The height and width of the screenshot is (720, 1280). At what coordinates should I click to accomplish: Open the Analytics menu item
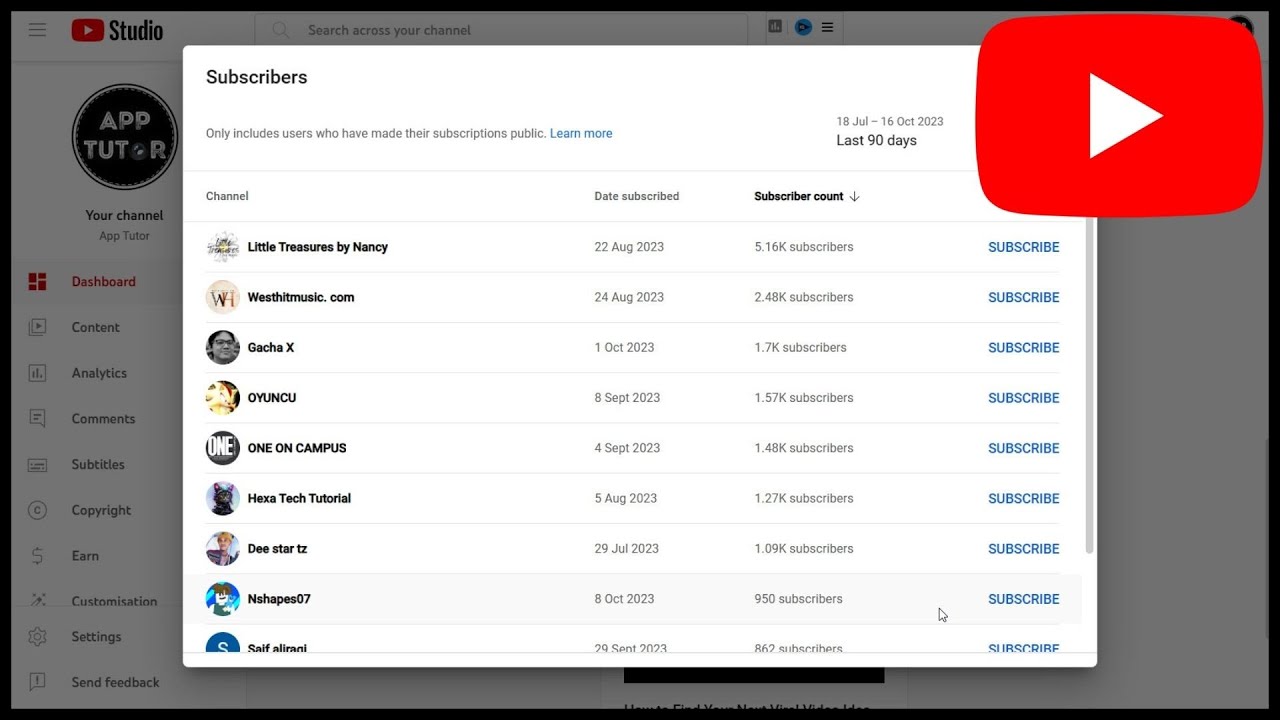[x=99, y=373]
